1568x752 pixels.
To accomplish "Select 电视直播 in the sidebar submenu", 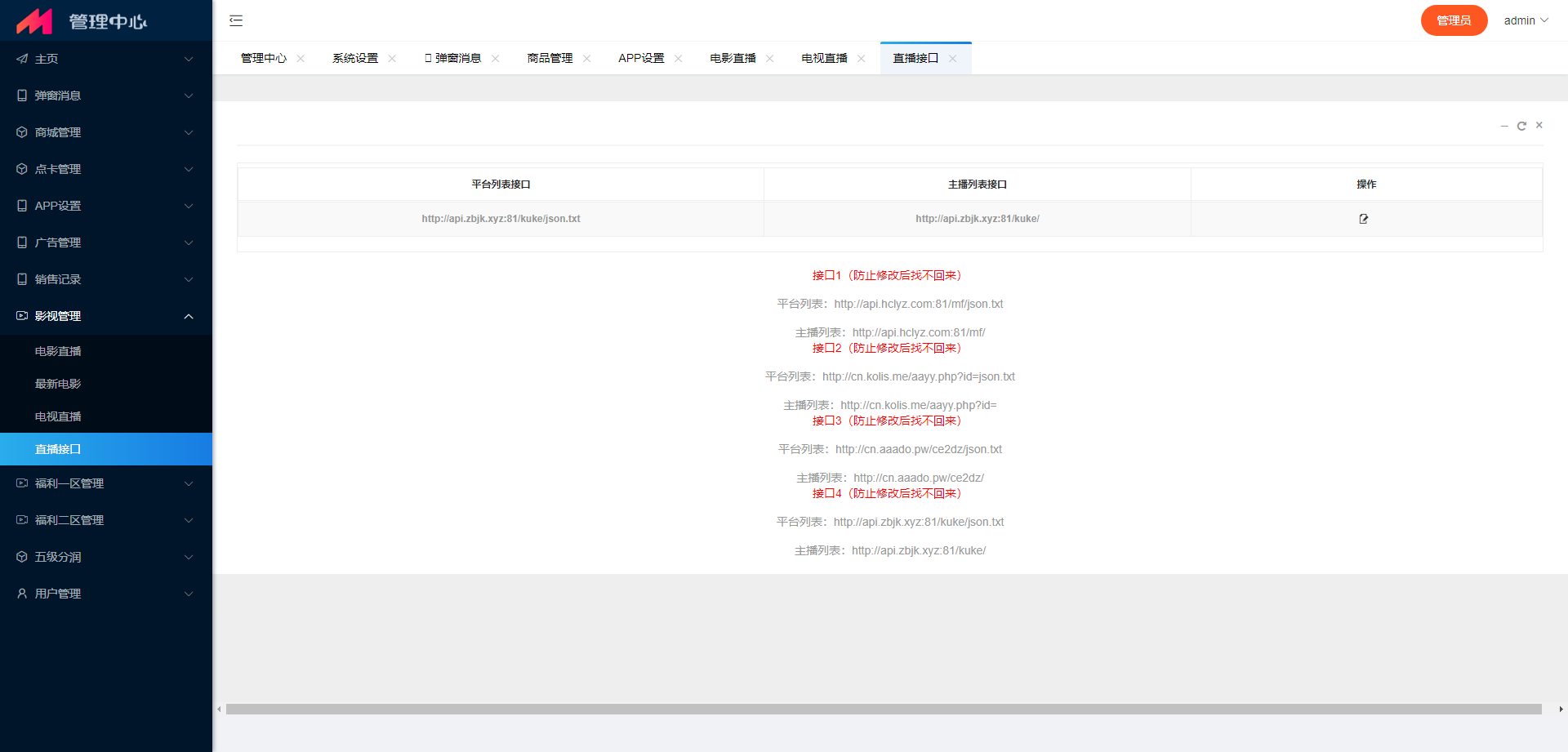I will (58, 416).
